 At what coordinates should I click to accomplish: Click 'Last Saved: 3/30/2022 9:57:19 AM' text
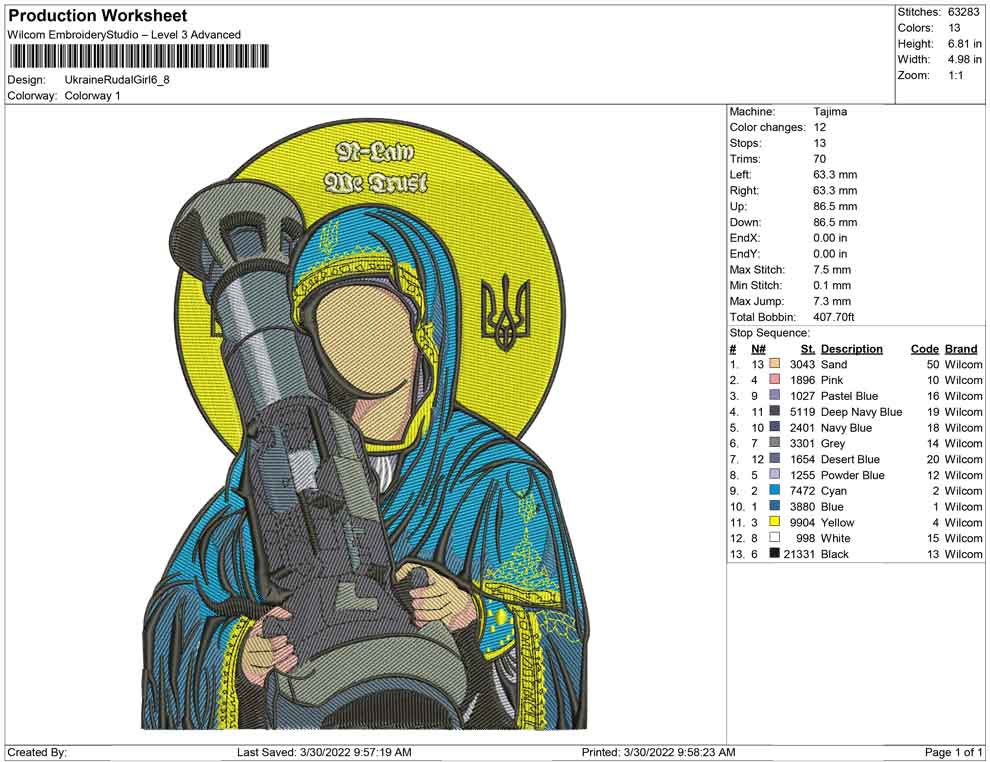[325, 753]
